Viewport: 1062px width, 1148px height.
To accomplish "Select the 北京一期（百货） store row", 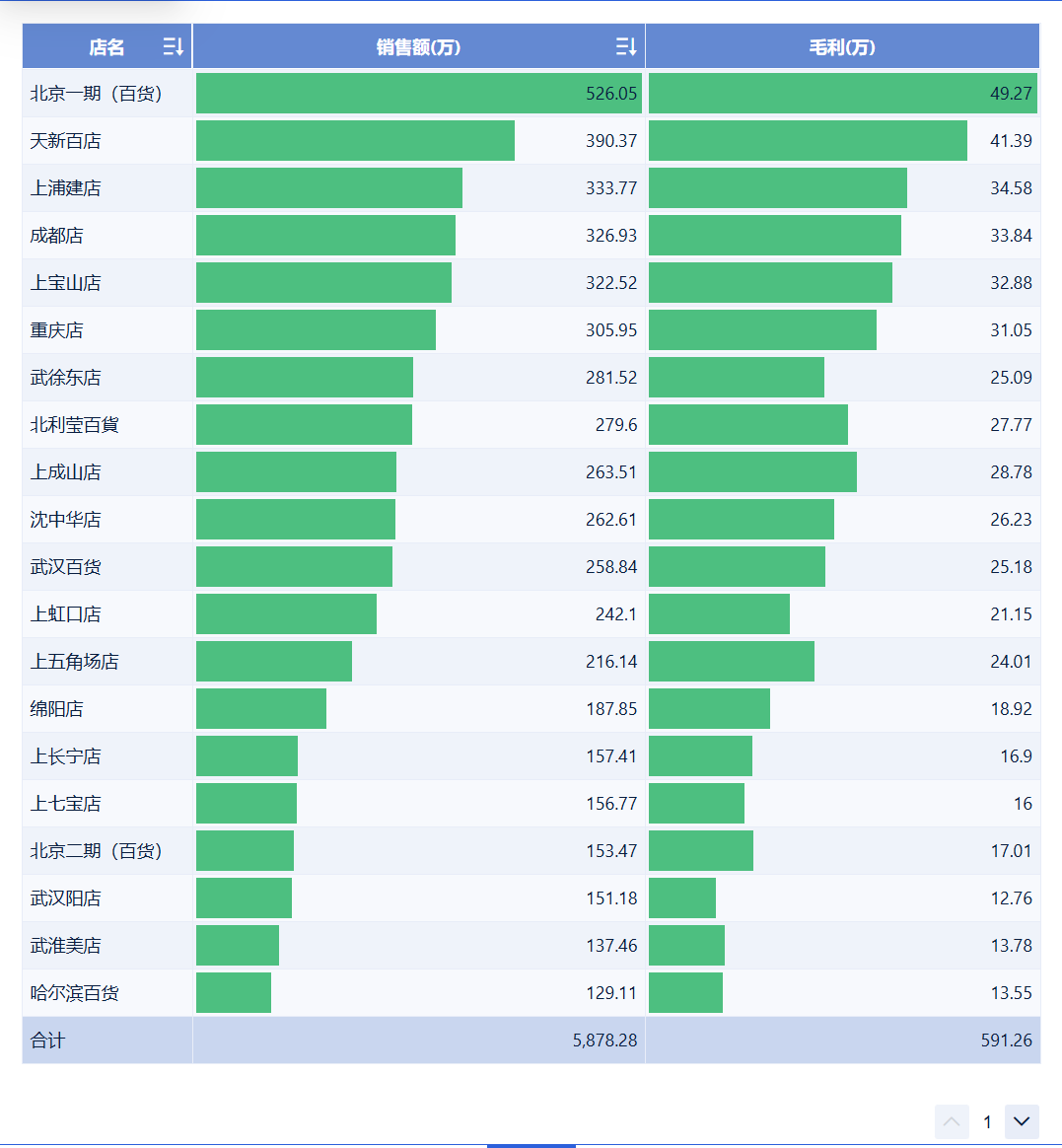I will click(96, 94).
